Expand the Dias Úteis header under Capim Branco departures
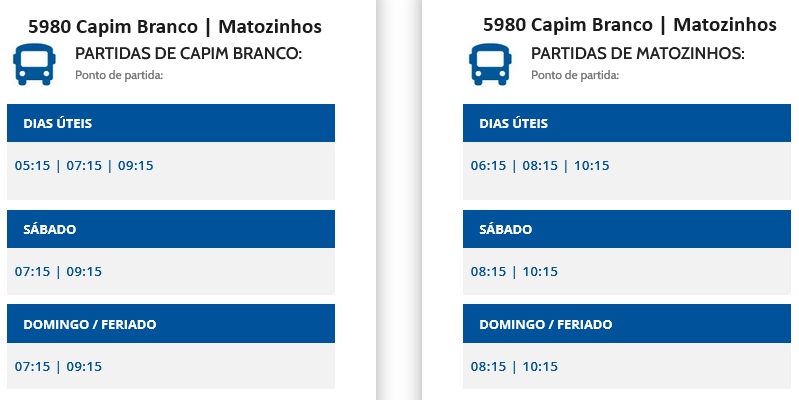 tap(171, 123)
